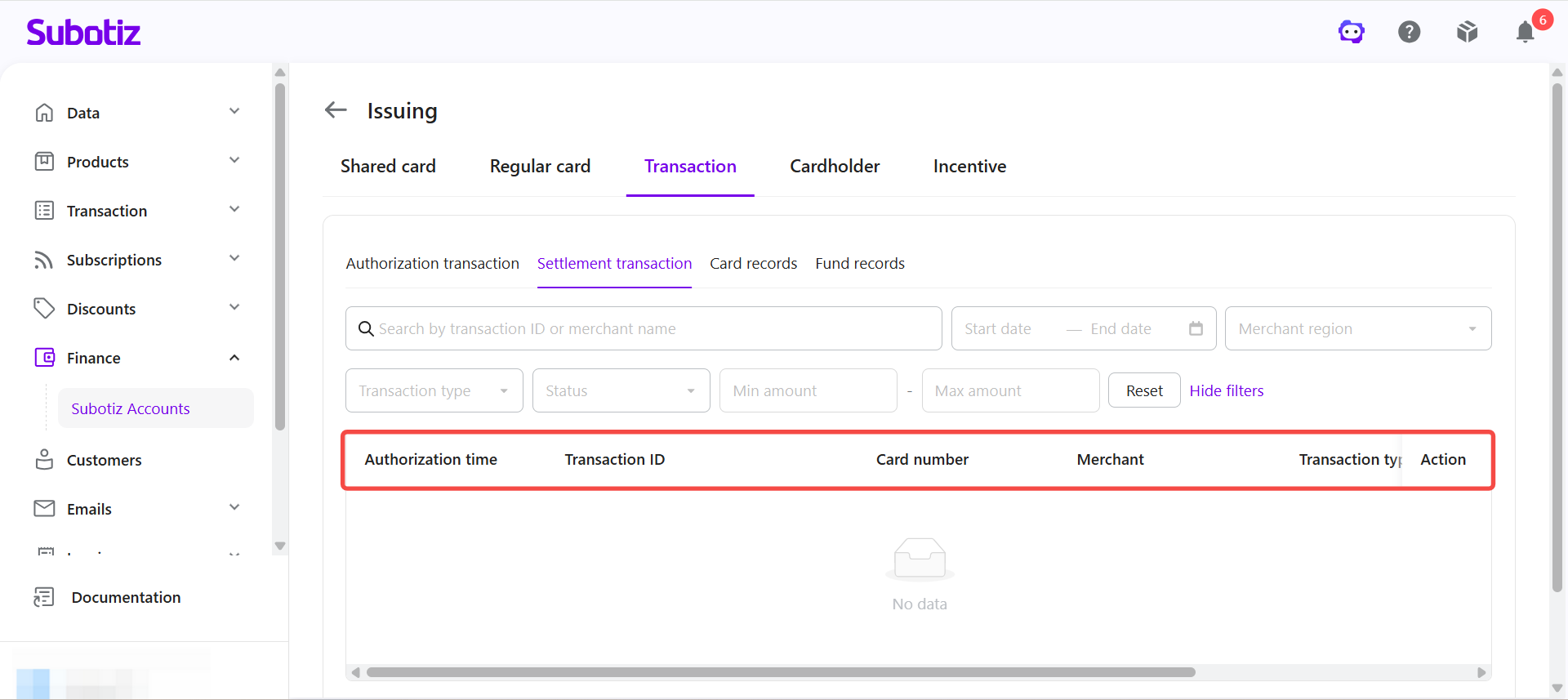Click the End date field

click(1120, 328)
